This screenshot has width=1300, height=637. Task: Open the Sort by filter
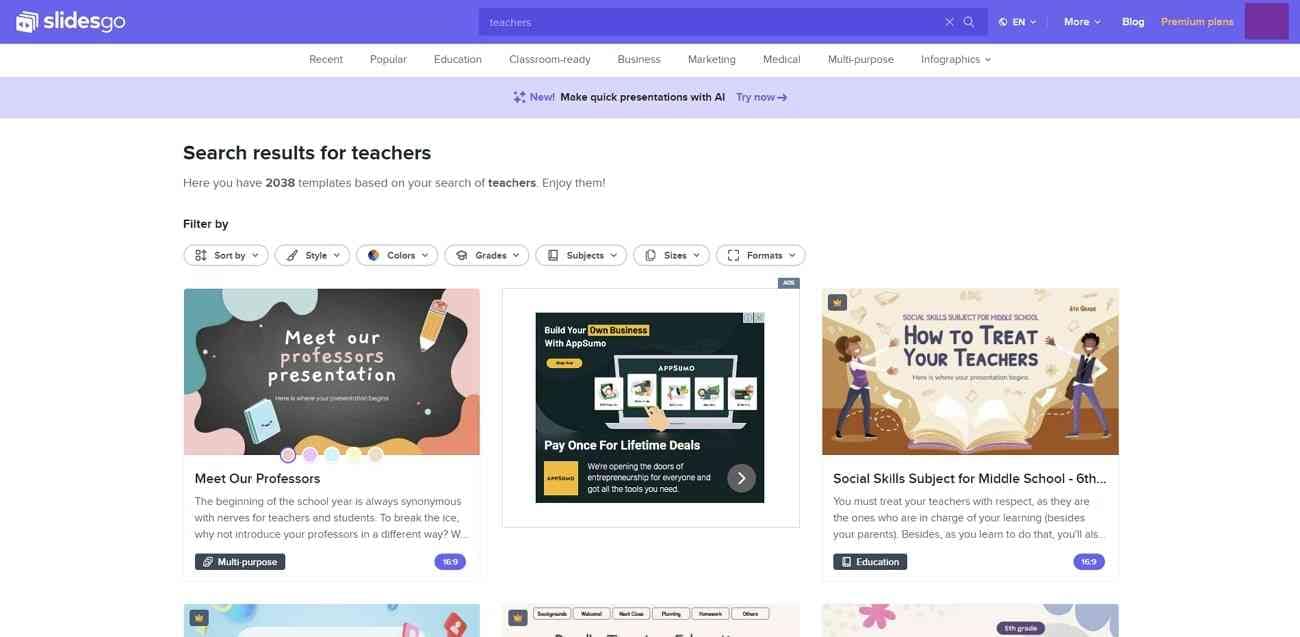coord(226,255)
